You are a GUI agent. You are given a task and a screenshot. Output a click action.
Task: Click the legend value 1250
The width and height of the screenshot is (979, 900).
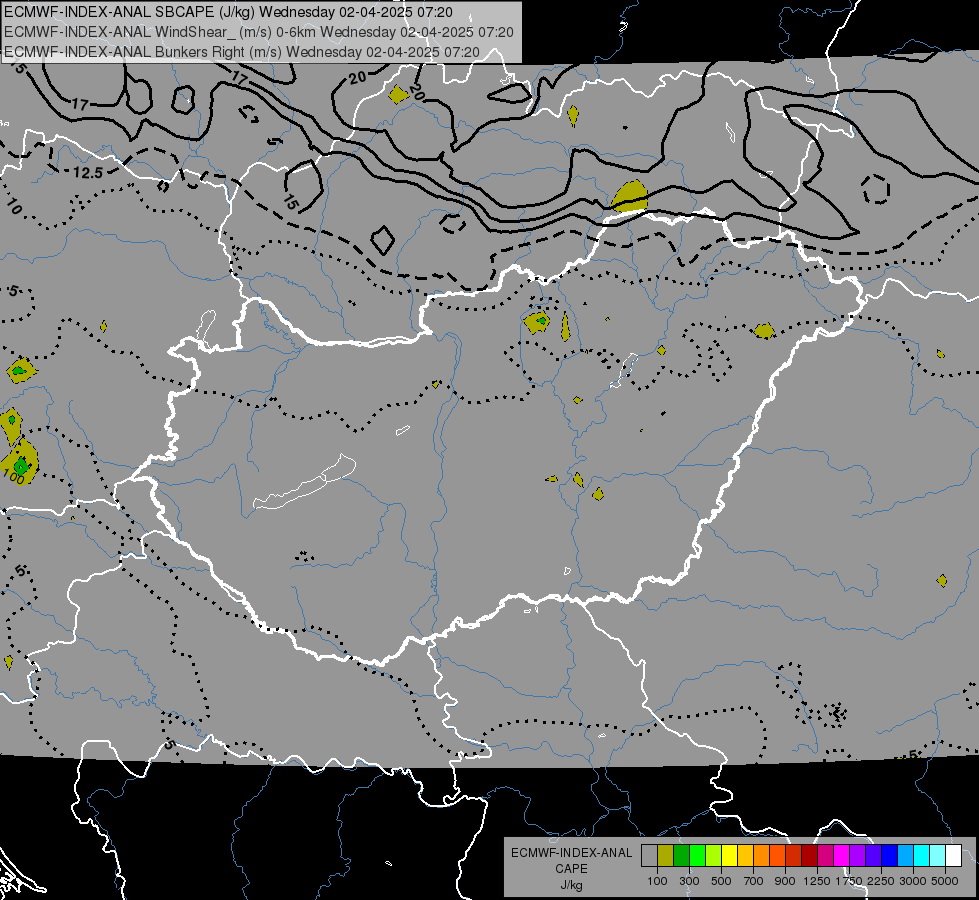(x=817, y=881)
